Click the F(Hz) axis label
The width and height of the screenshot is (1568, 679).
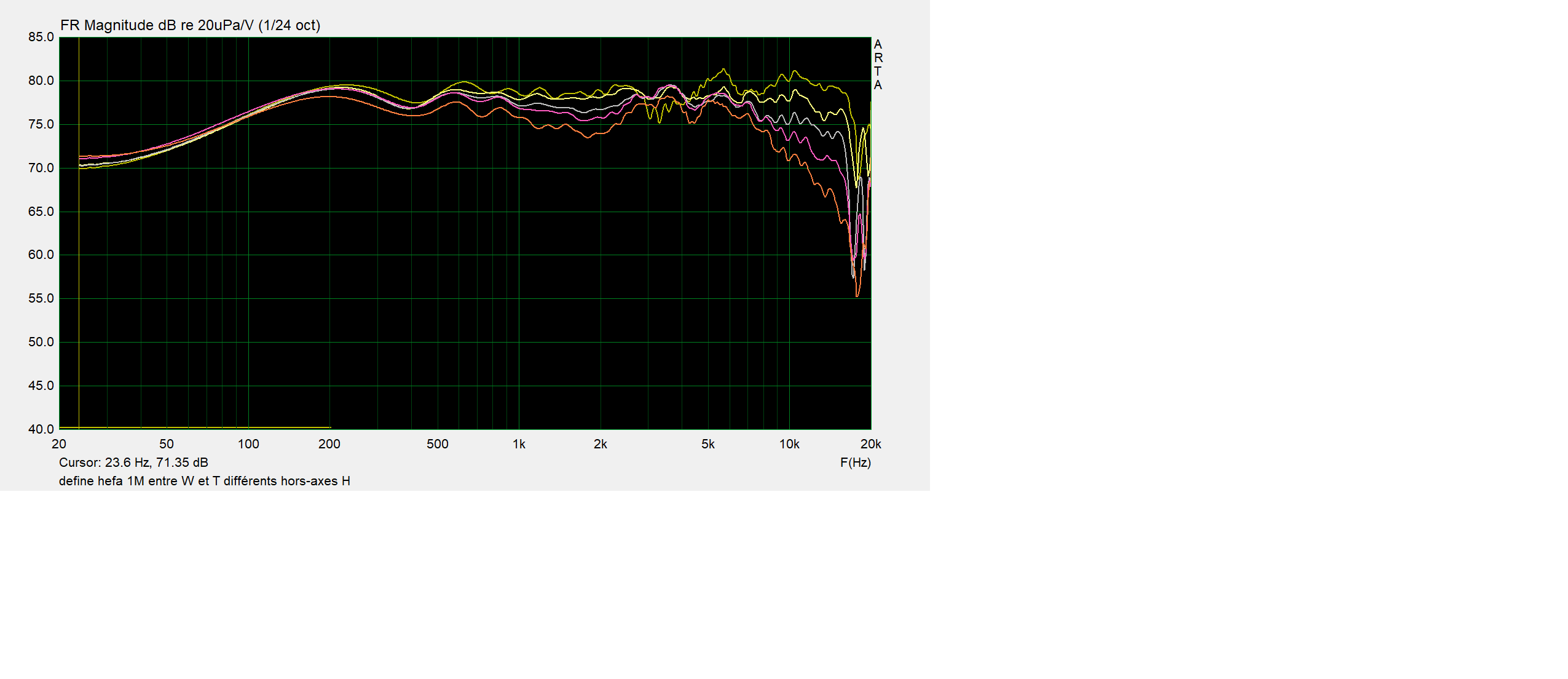click(x=855, y=463)
